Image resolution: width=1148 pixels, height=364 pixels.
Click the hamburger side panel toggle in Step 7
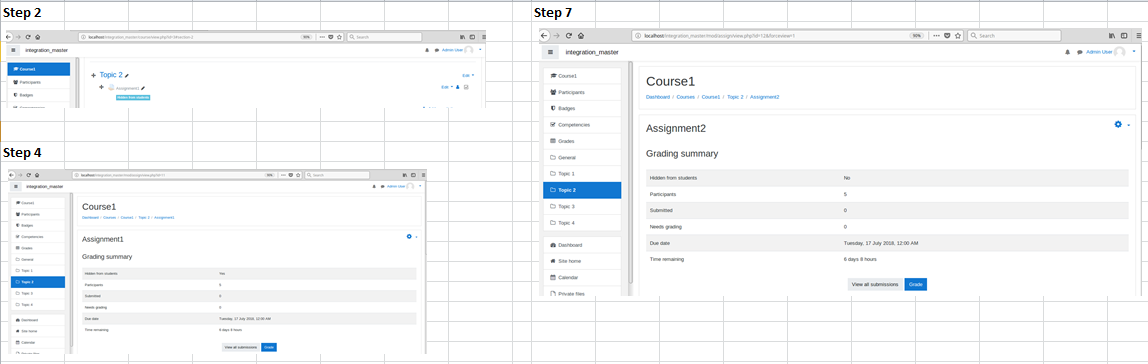(551, 52)
